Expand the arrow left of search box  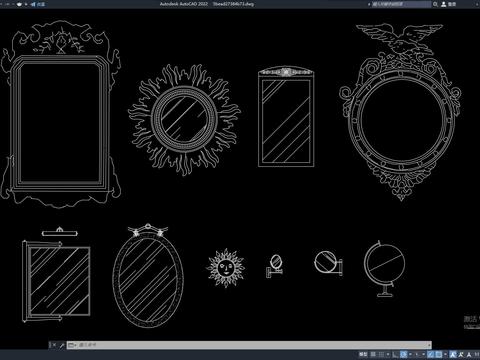coord(369,4)
